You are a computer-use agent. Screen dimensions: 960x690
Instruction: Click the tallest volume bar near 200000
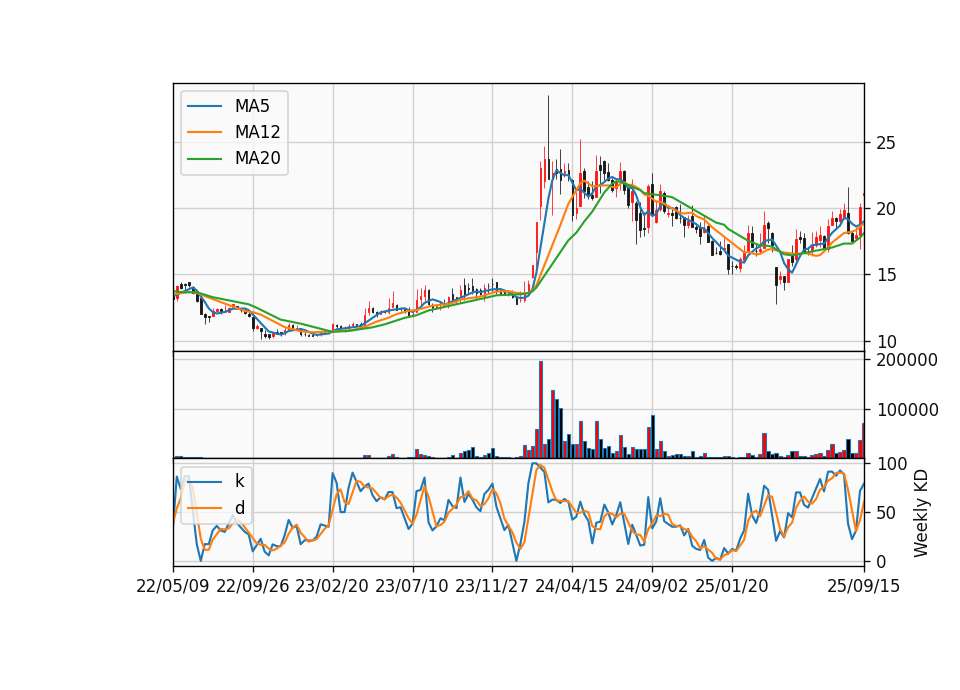tap(541, 410)
